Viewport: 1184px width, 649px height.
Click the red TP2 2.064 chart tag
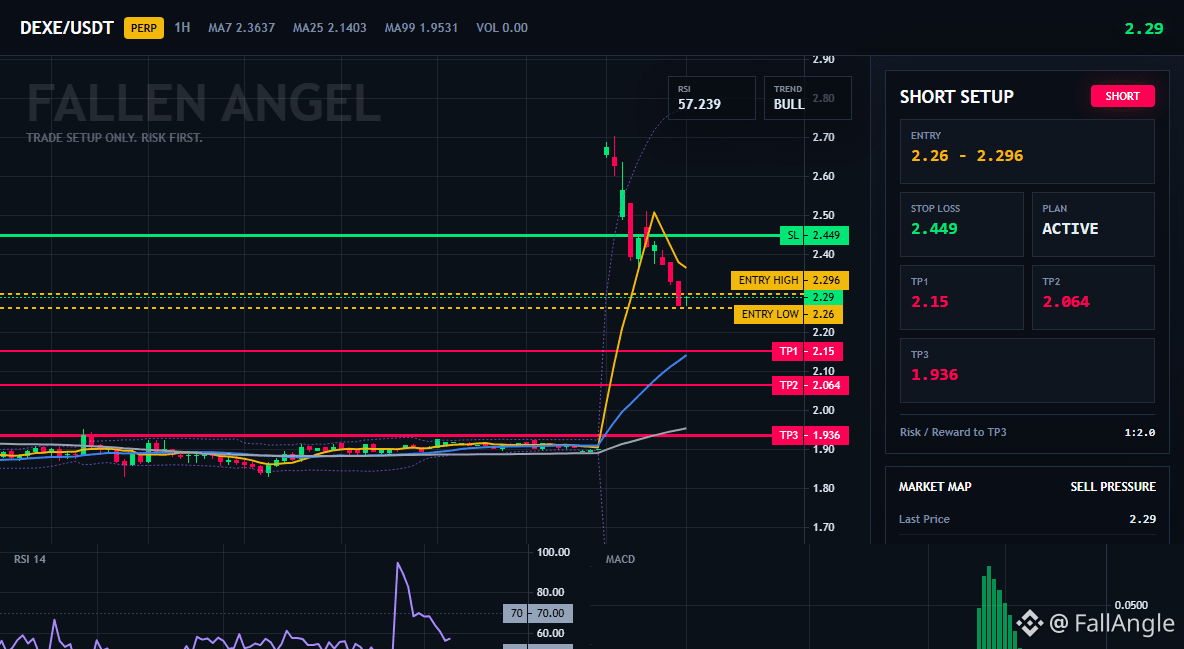click(x=810, y=385)
